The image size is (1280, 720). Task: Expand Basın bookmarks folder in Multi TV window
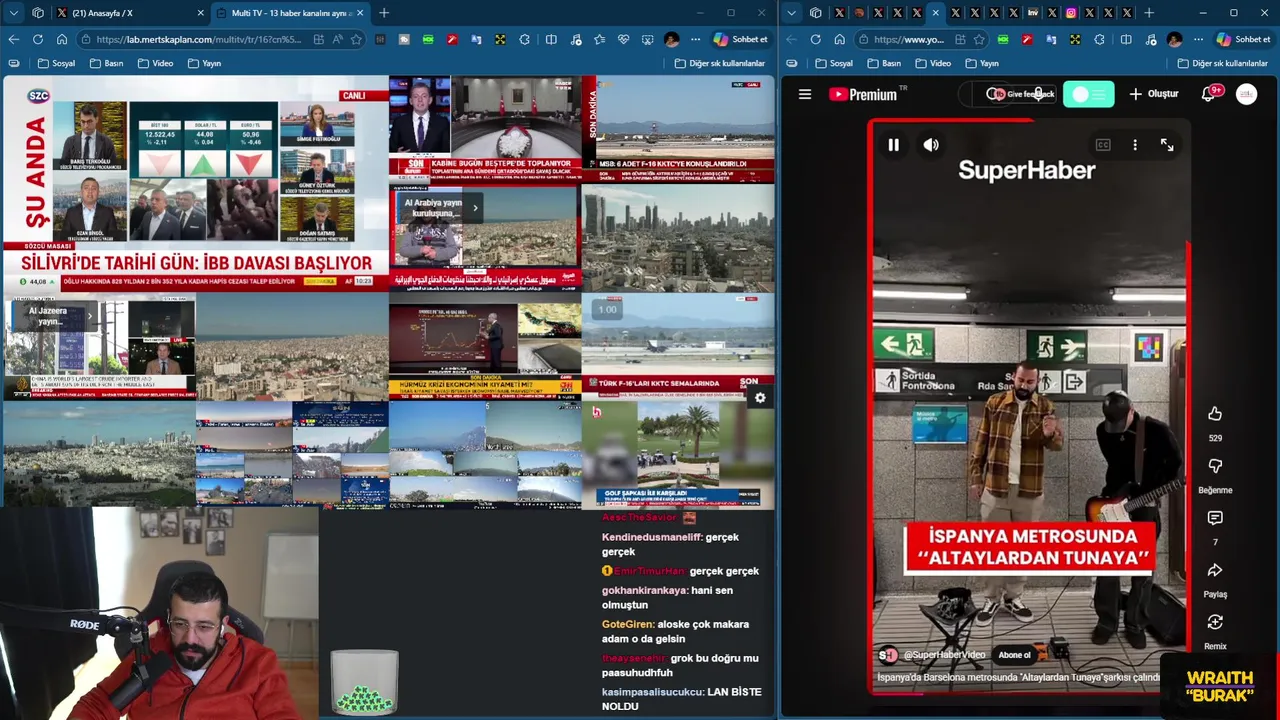107,63
